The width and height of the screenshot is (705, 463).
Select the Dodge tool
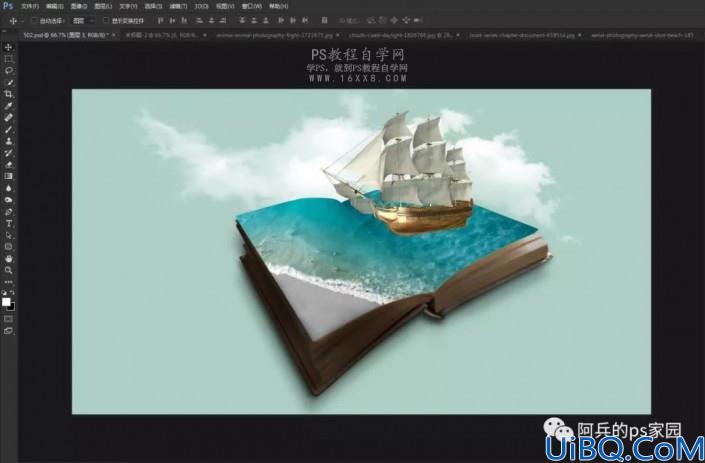click(9, 200)
